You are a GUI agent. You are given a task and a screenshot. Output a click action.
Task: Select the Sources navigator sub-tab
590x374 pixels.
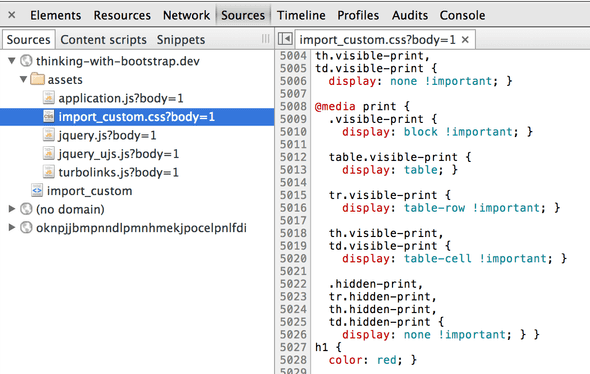(29, 40)
